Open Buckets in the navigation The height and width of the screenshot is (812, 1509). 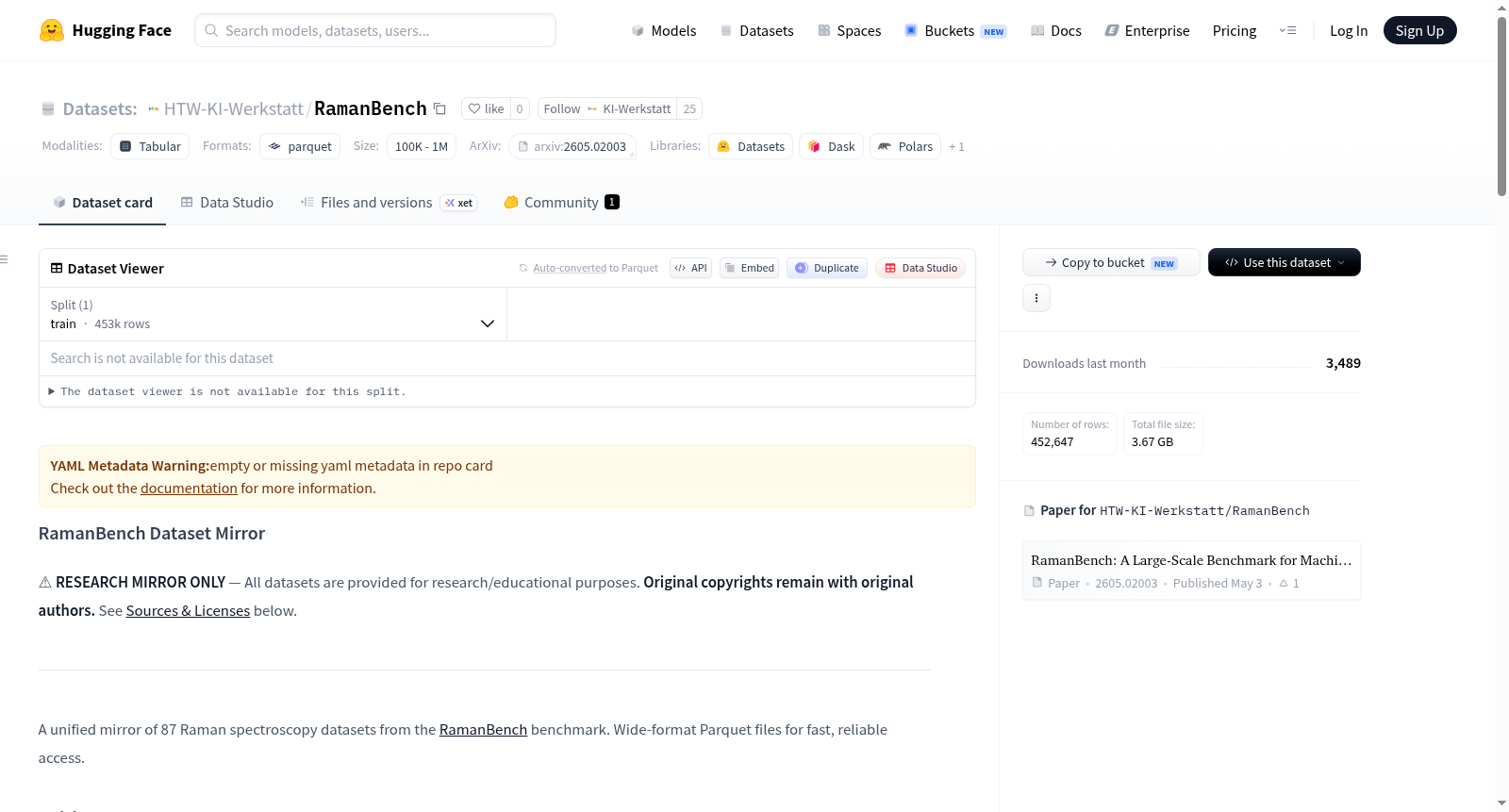pos(955,30)
